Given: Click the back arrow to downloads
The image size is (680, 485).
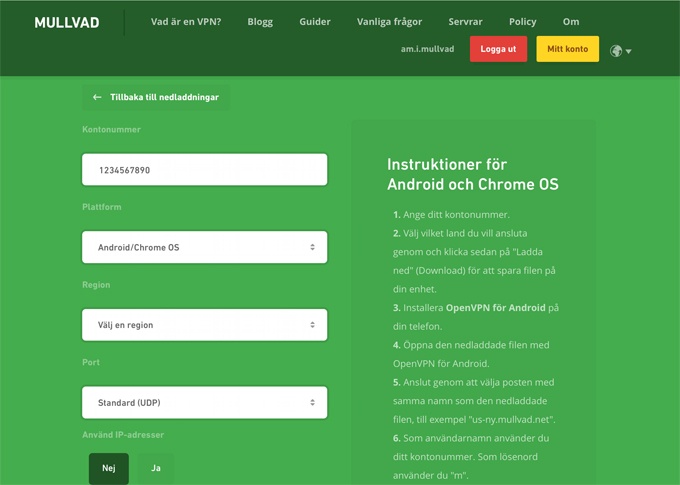Looking at the screenshot, I should [x=97, y=98].
